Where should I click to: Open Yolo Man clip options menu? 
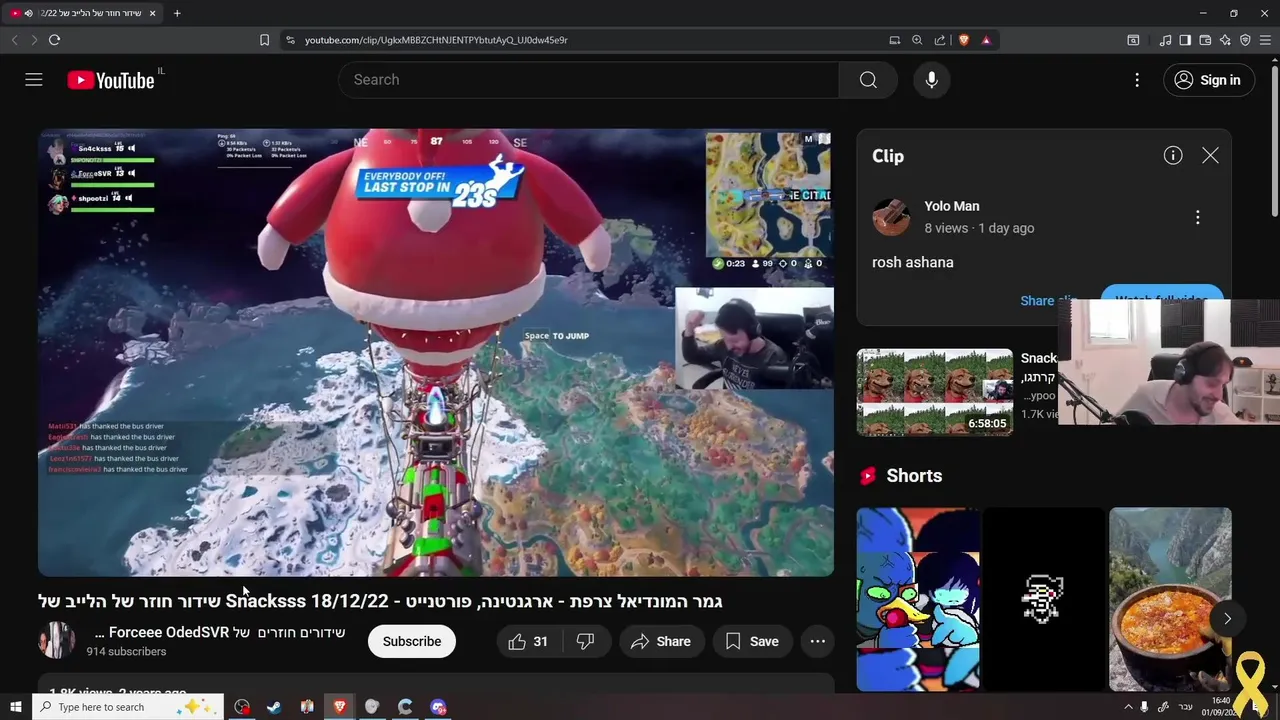coord(1197,217)
